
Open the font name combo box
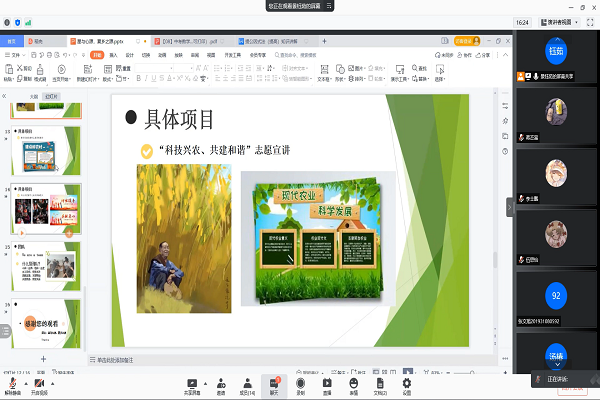pyautogui.click(x=154, y=68)
